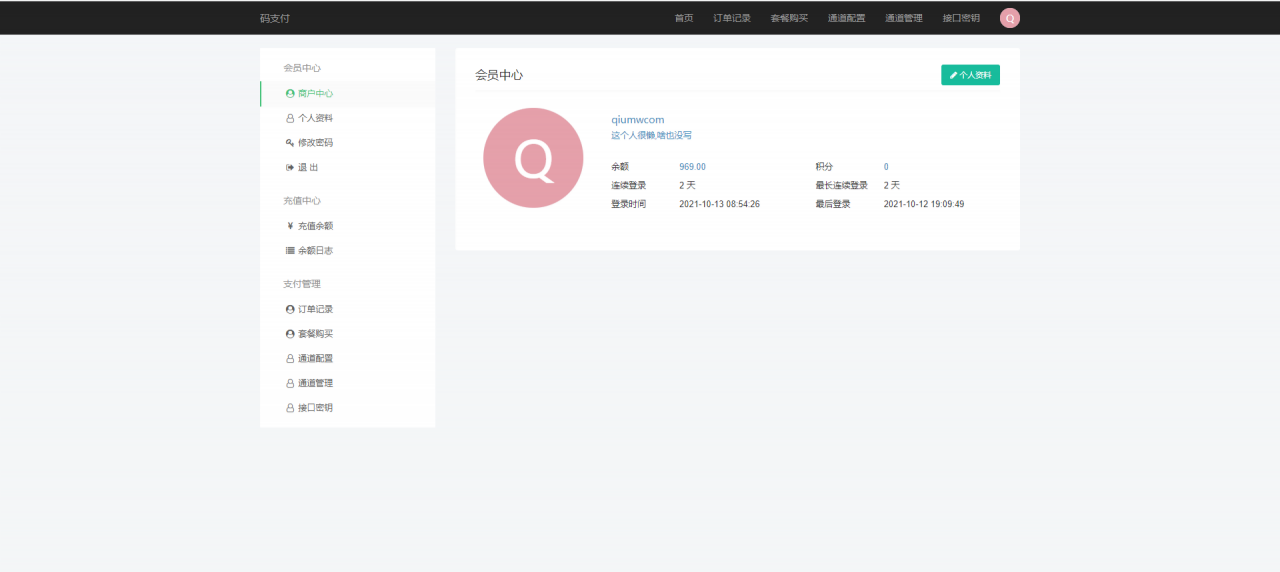Go to 首页 in the top navigation

point(684,18)
